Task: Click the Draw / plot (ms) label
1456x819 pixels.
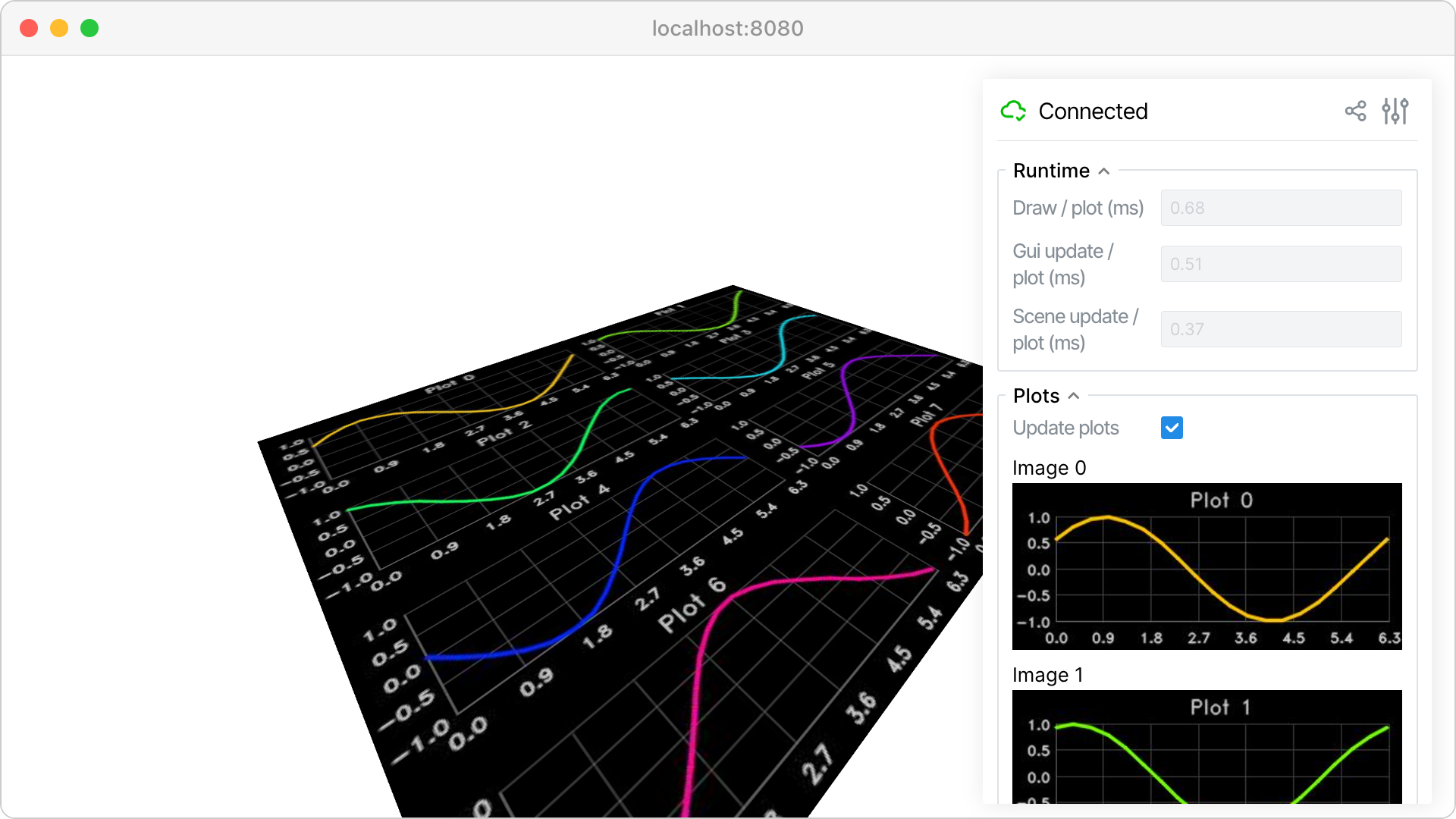Action: click(x=1078, y=208)
